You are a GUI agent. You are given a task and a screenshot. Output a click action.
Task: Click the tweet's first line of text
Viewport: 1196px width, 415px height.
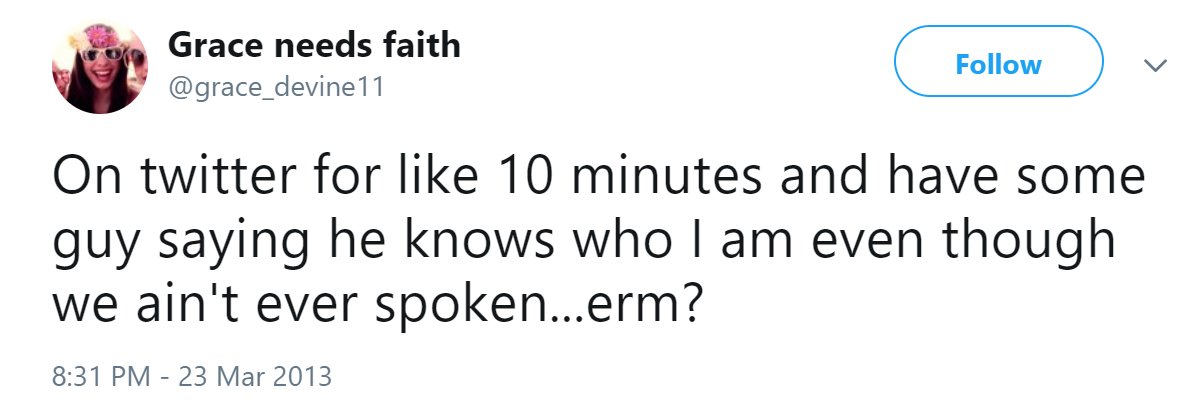pos(599,175)
